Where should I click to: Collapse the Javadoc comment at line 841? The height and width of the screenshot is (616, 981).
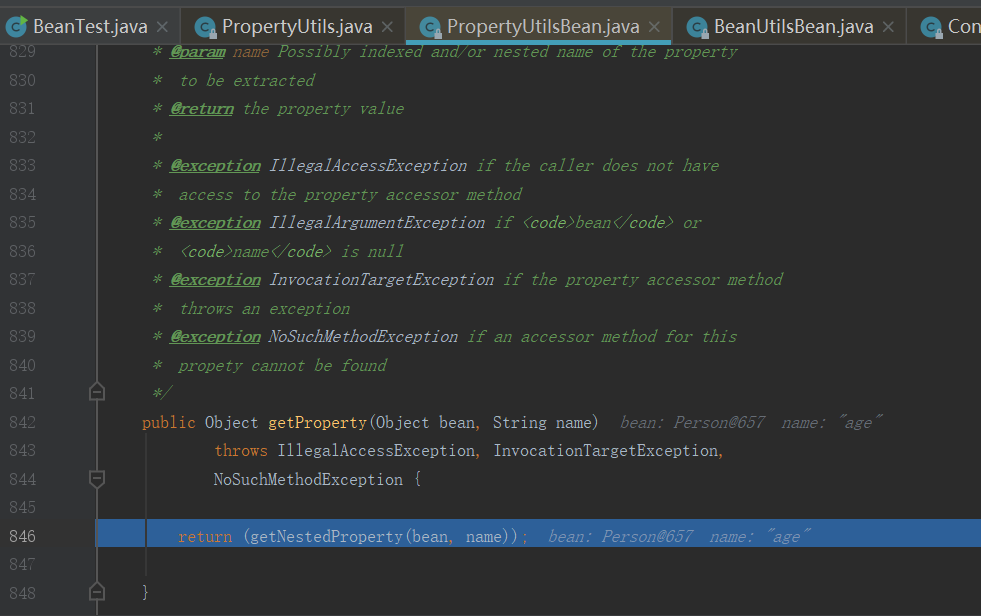(97, 393)
